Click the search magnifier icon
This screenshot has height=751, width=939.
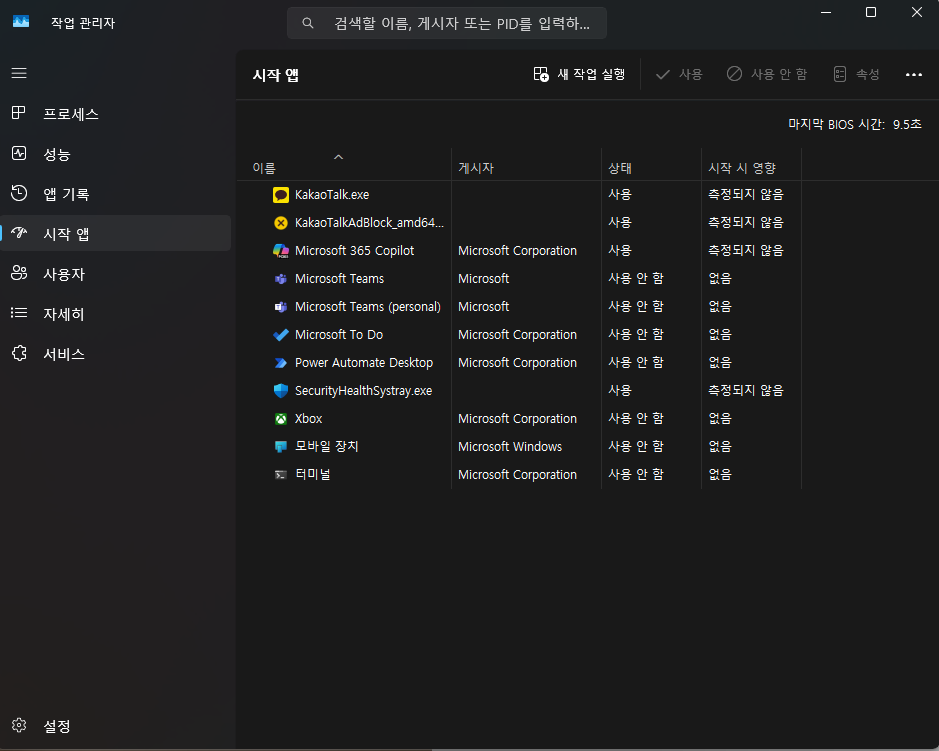(308, 23)
